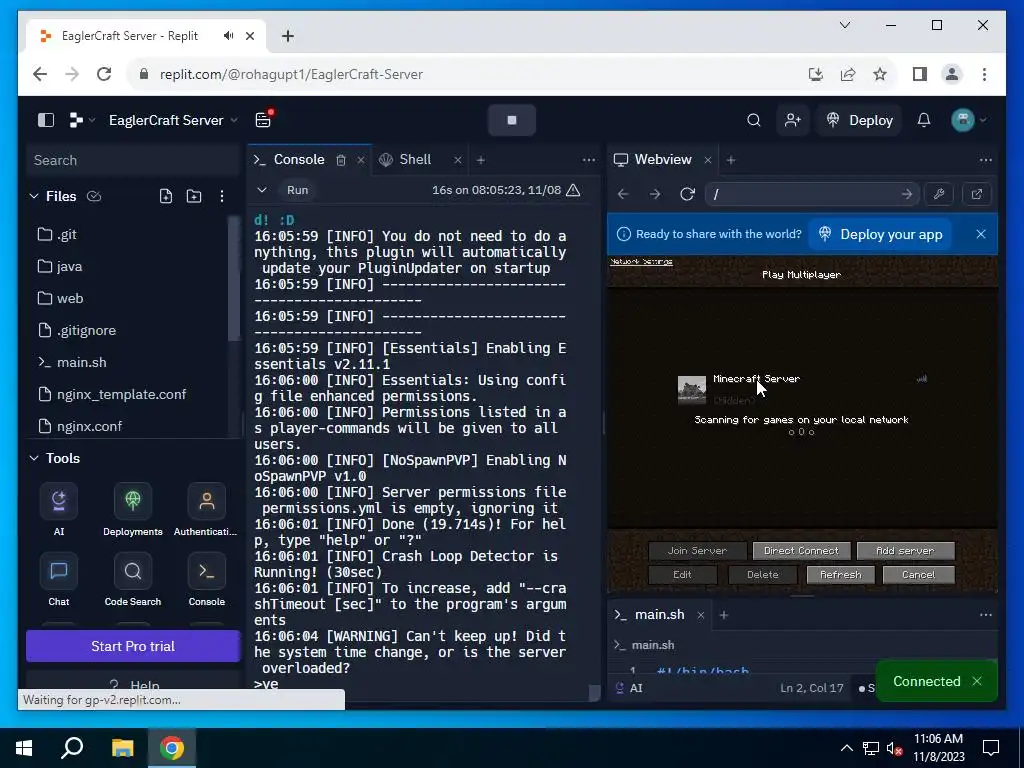Add a new tab beside Shell

[481, 160]
